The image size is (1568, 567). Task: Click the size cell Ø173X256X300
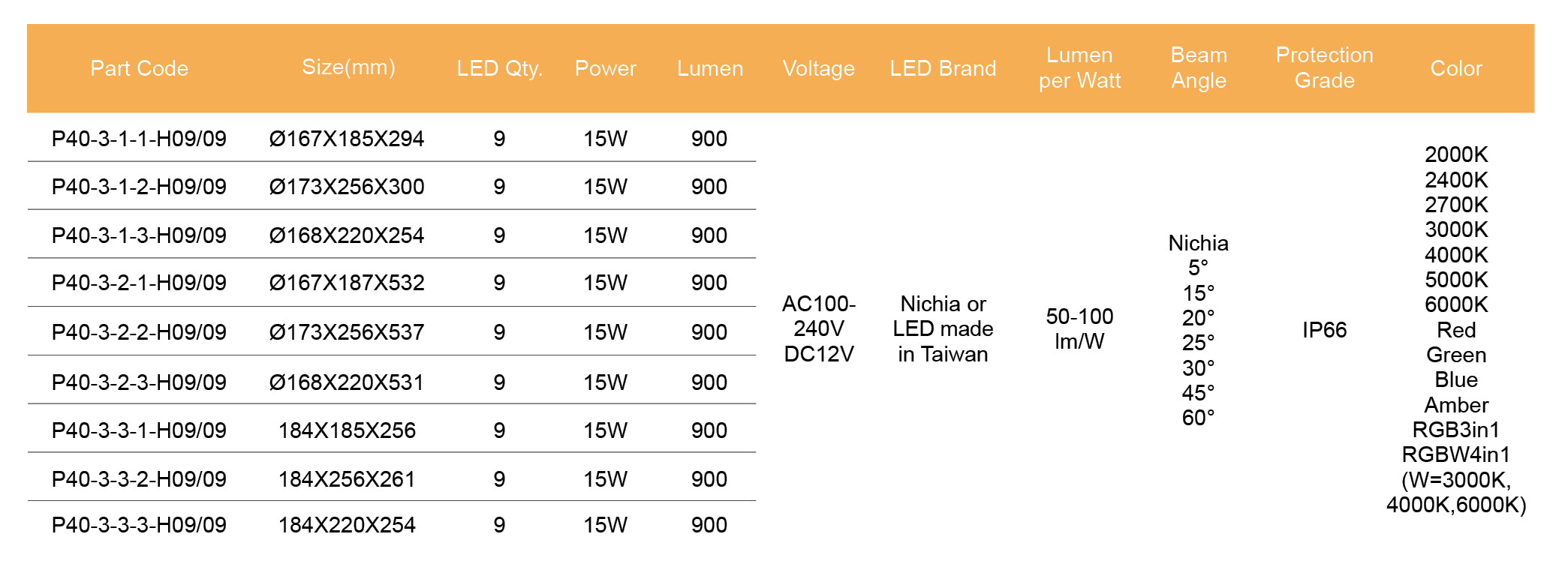[347, 187]
